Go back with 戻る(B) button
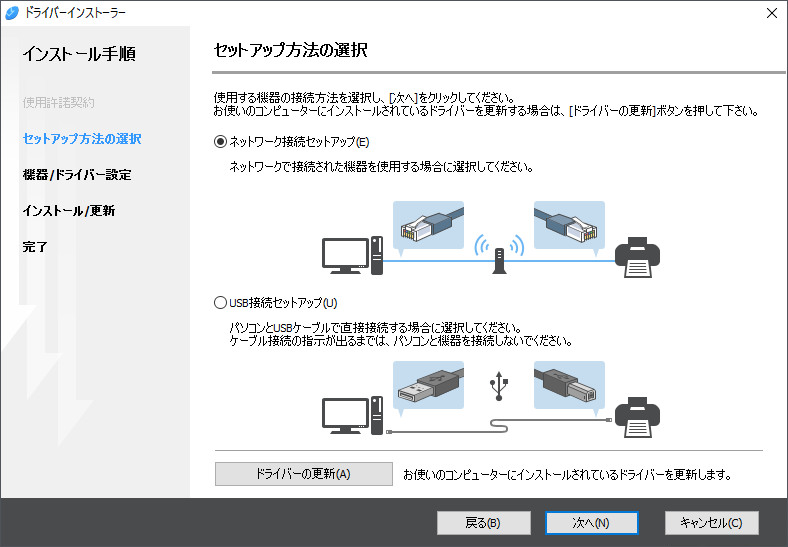The image size is (788, 547). [484, 523]
